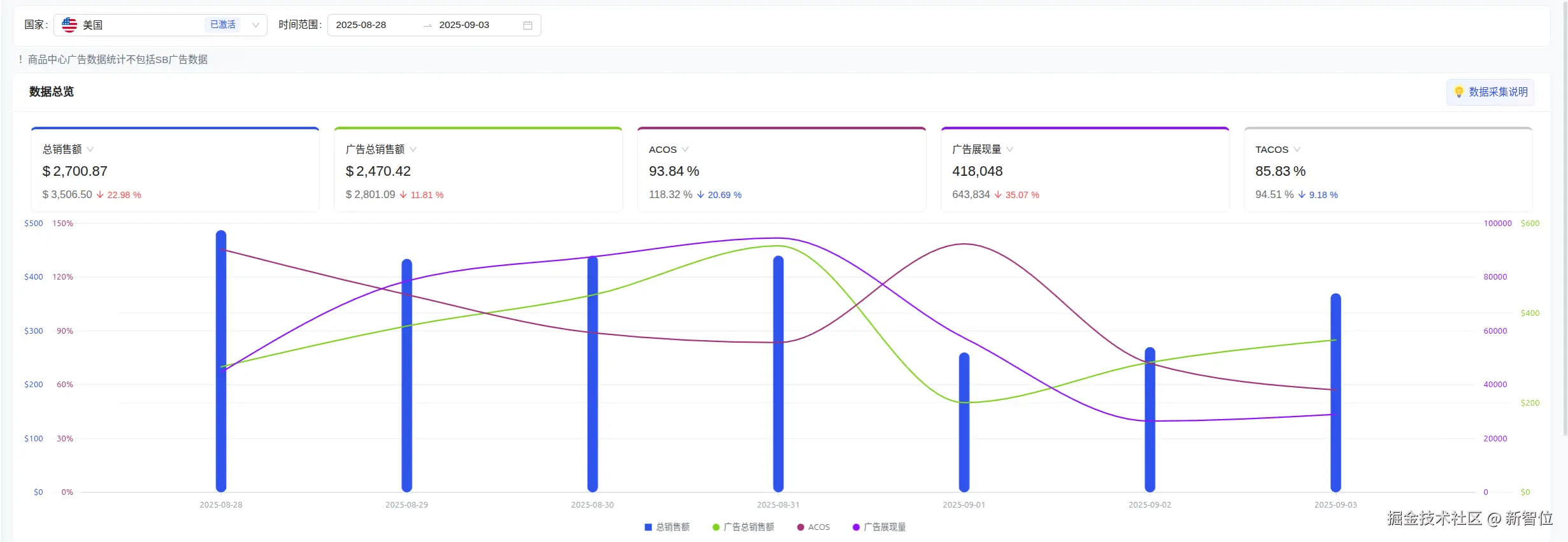1568x542 pixels.
Task: Click the 2025-08-31 blue sales bar
Action: pyautogui.click(x=778, y=374)
